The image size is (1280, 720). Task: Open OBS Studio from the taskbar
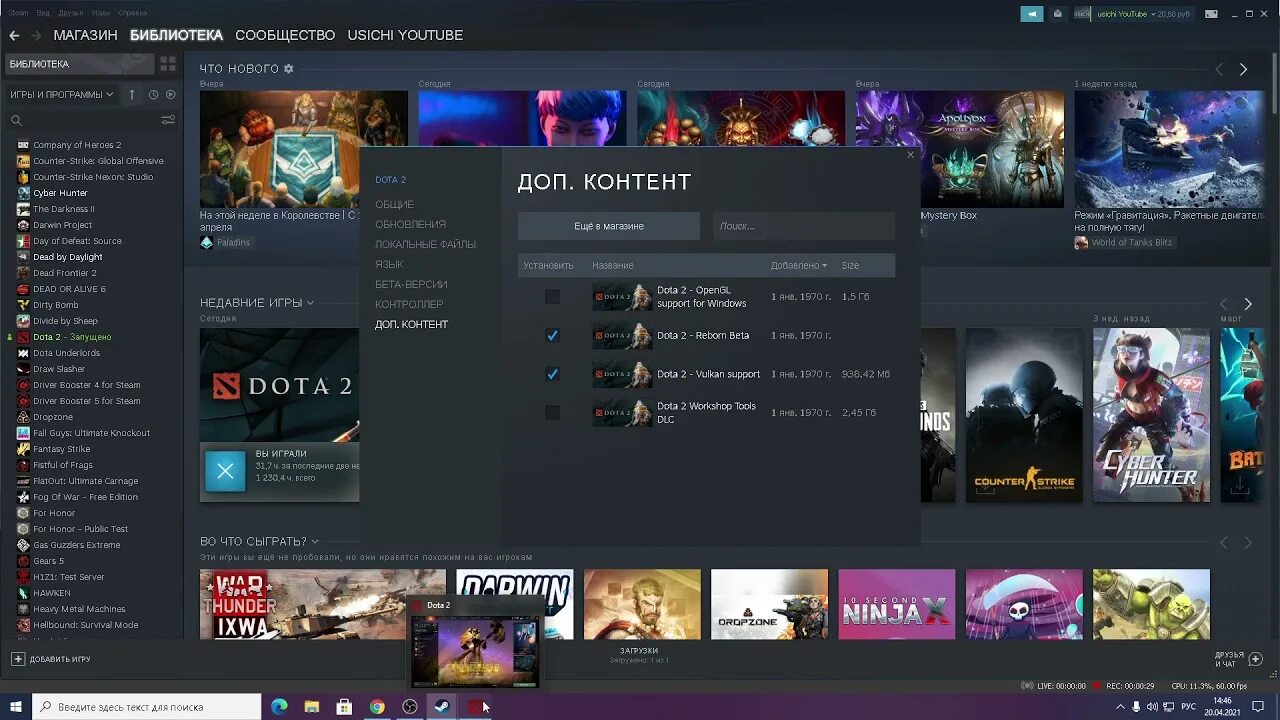click(410, 707)
